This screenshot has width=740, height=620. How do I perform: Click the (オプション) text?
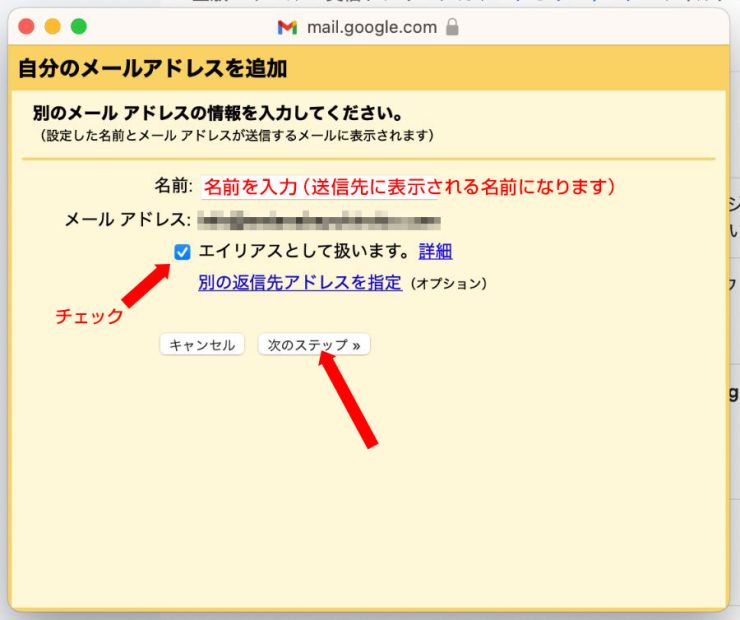[449, 283]
